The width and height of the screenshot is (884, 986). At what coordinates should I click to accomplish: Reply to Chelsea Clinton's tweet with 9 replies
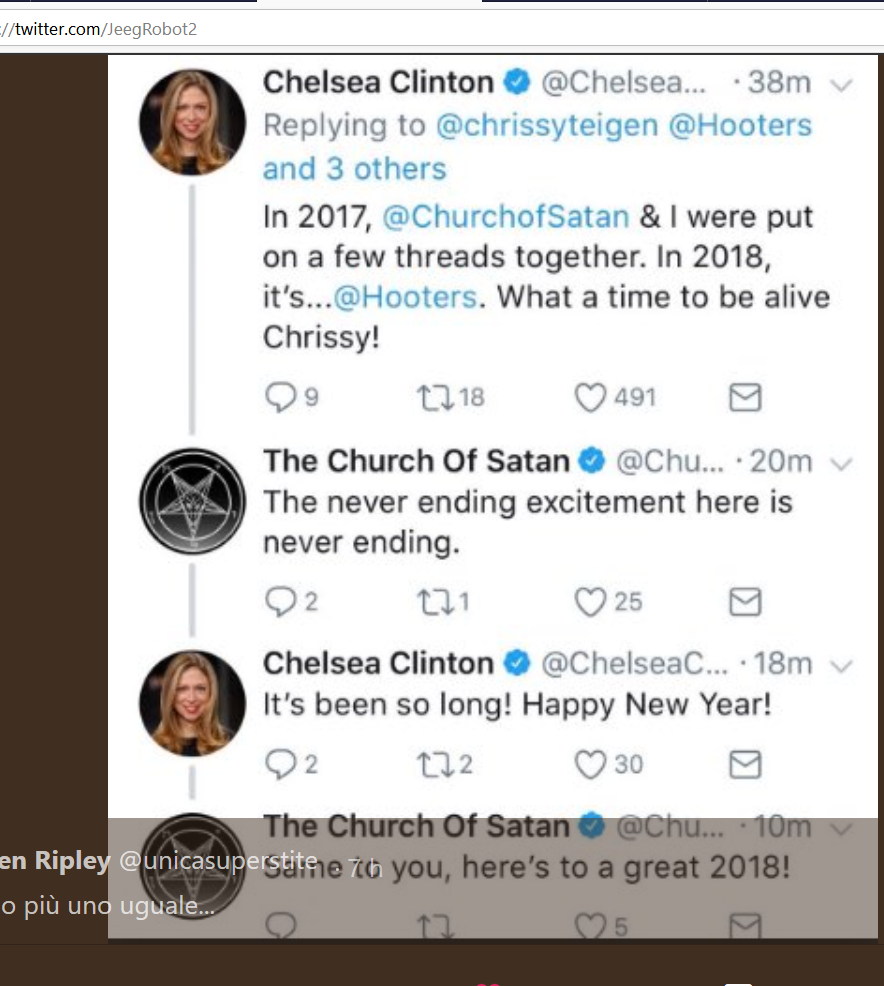coord(279,398)
